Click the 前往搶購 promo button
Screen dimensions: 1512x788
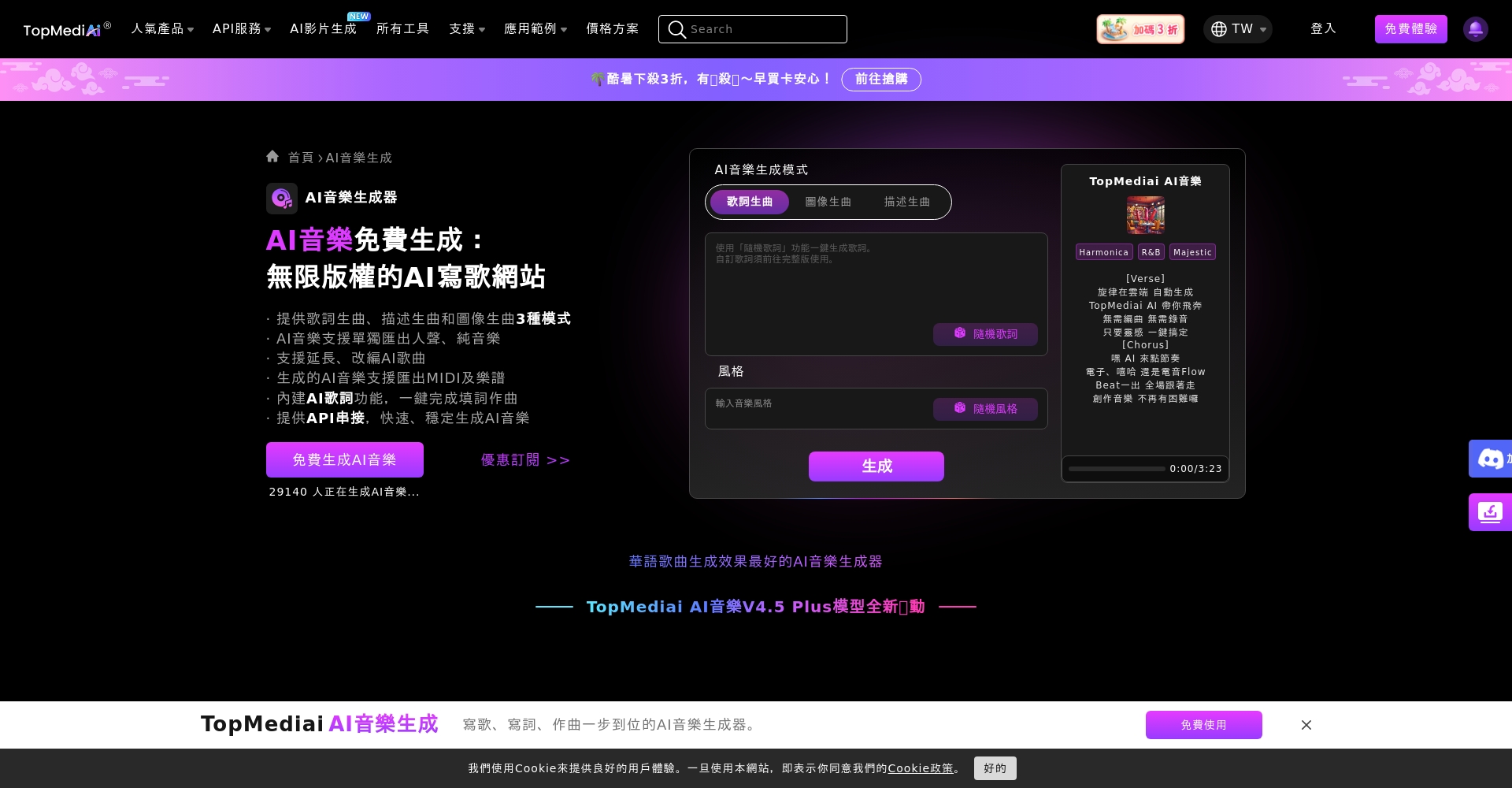(x=881, y=79)
